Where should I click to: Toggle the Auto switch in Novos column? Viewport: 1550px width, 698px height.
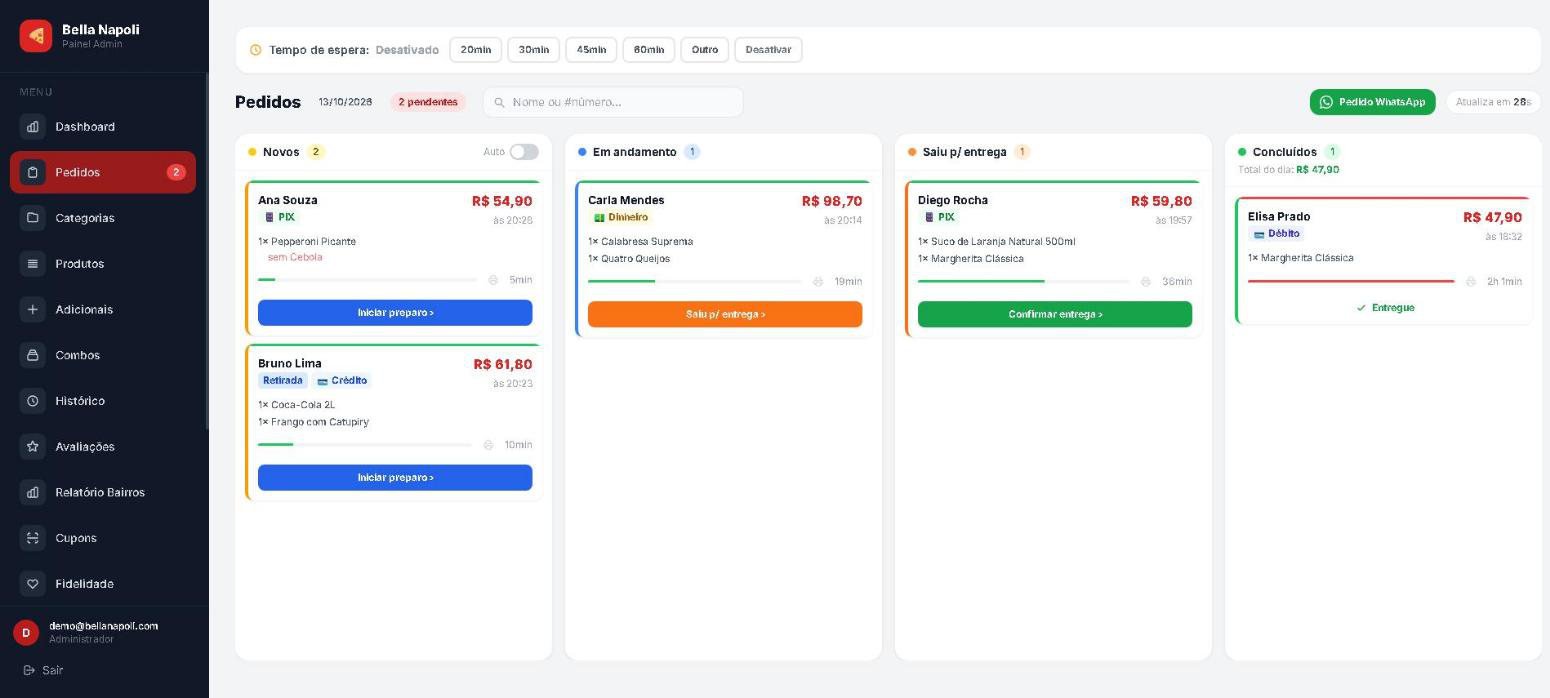point(524,152)
